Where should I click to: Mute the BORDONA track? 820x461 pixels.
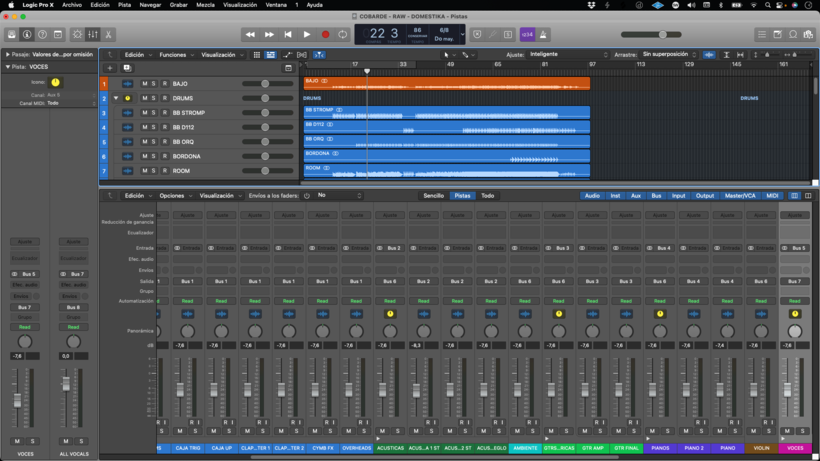point(145,156)
